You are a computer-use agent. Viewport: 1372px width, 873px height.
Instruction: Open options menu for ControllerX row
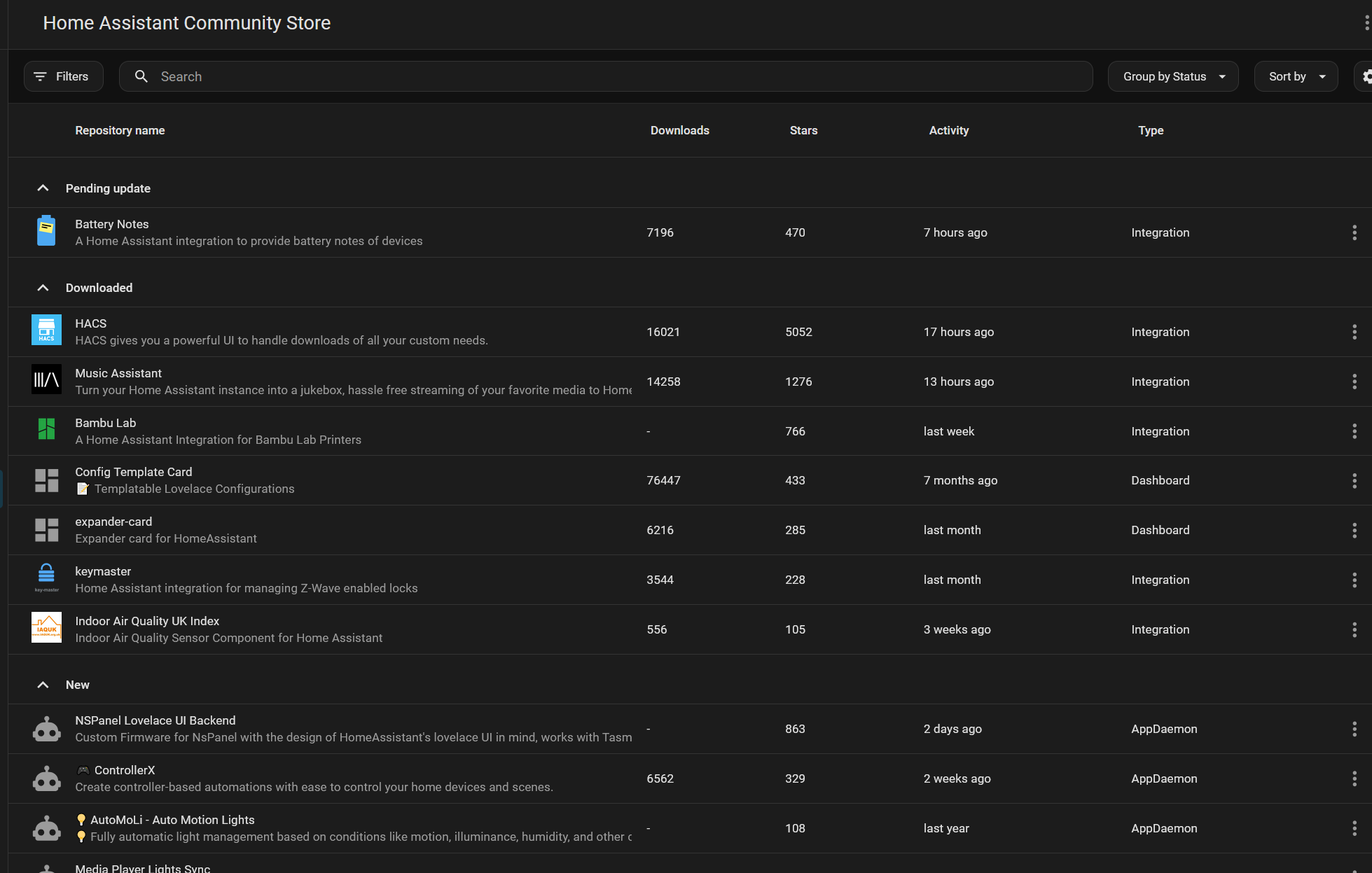click(1354, 778)
